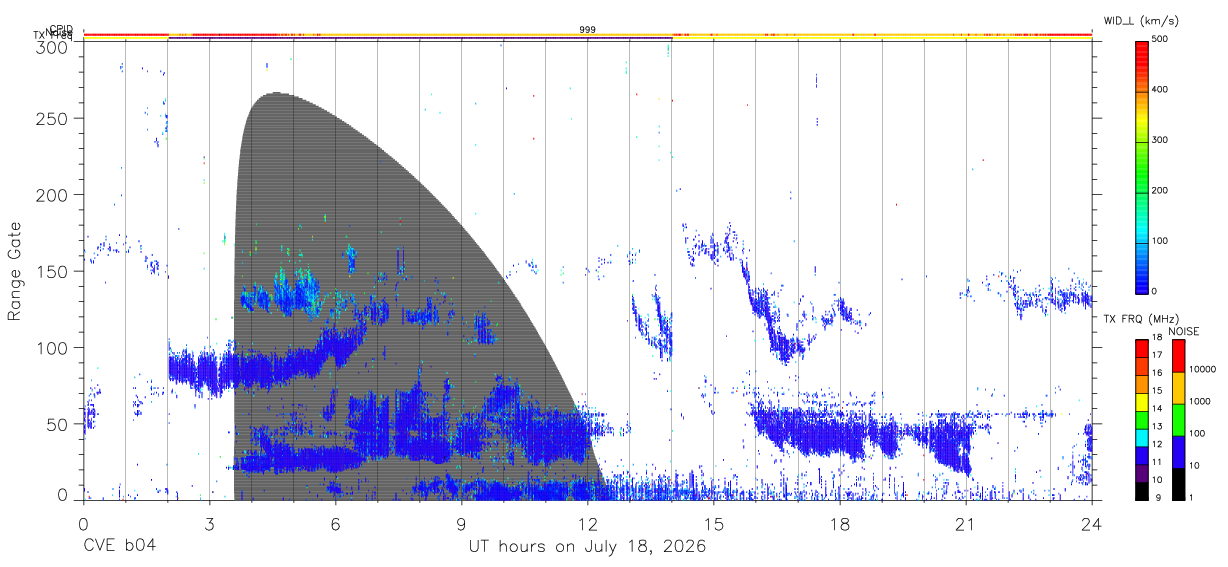This screenshot has height=567, width=1228.
Task: Click the black 9–10 MHz TX FRQ swatch
Action: point(1142,490)
